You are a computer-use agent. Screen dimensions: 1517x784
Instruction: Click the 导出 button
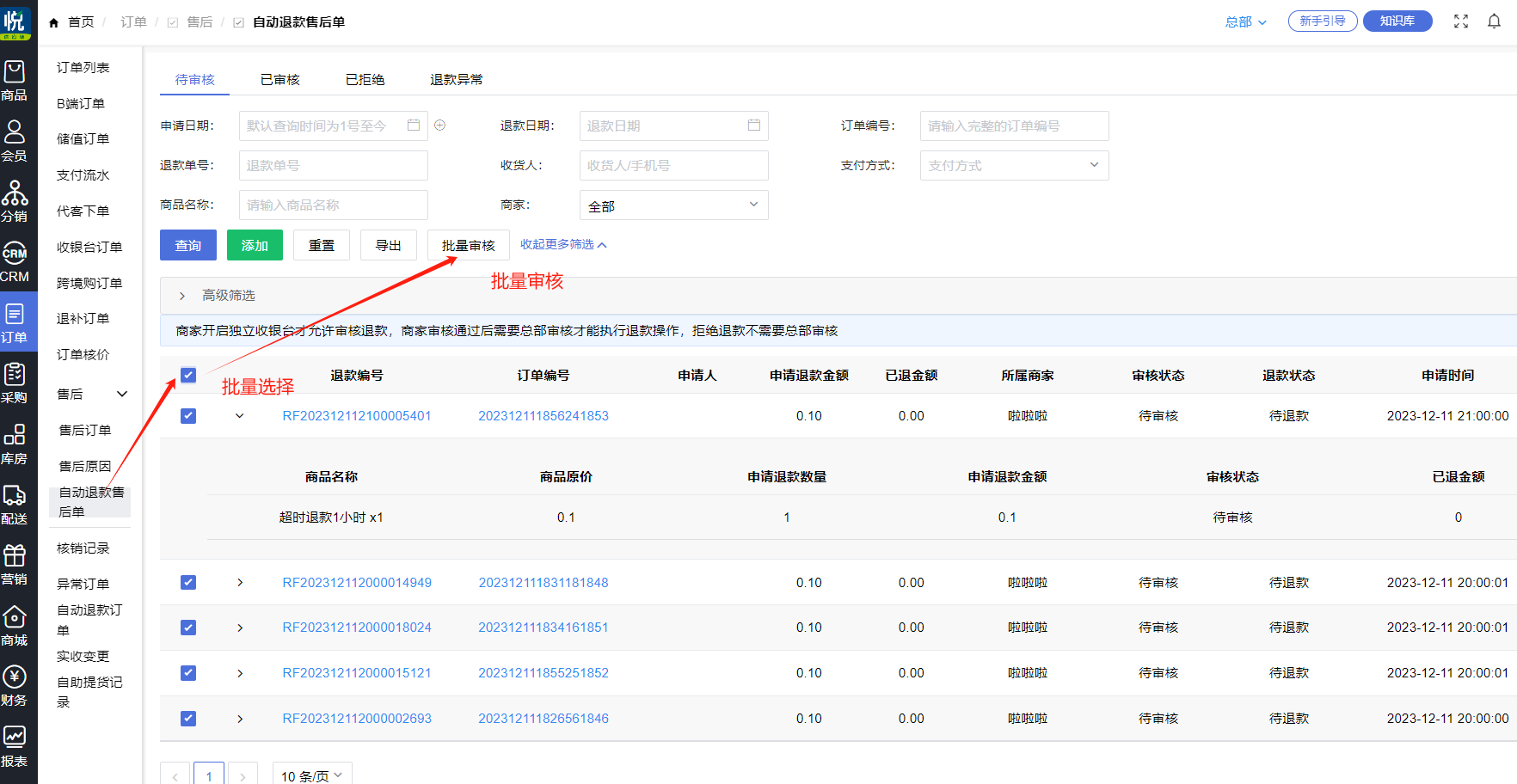coord(389,245)
